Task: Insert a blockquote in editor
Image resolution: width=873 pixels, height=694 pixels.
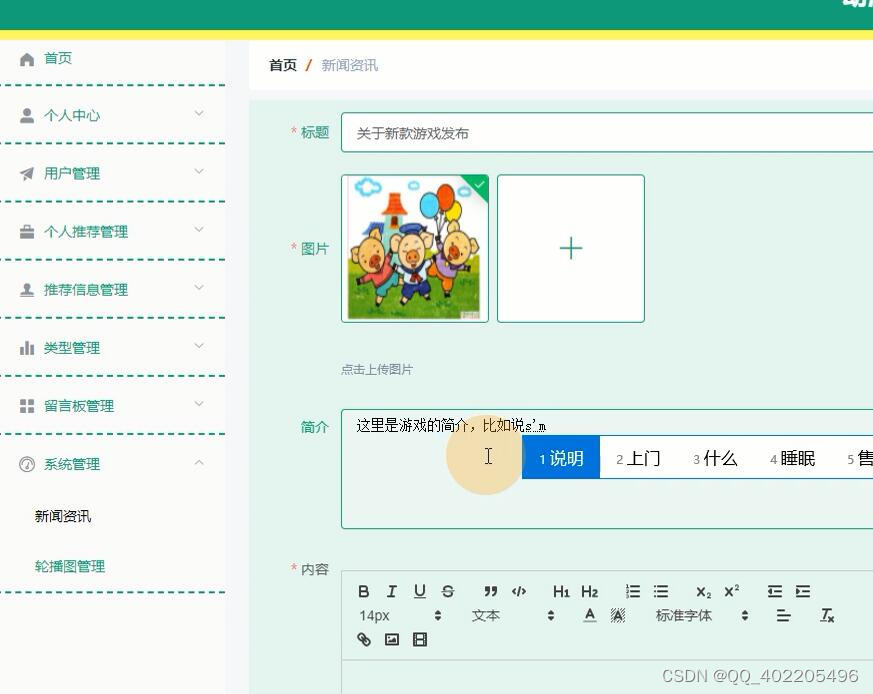Action: [x=491, y=591]
